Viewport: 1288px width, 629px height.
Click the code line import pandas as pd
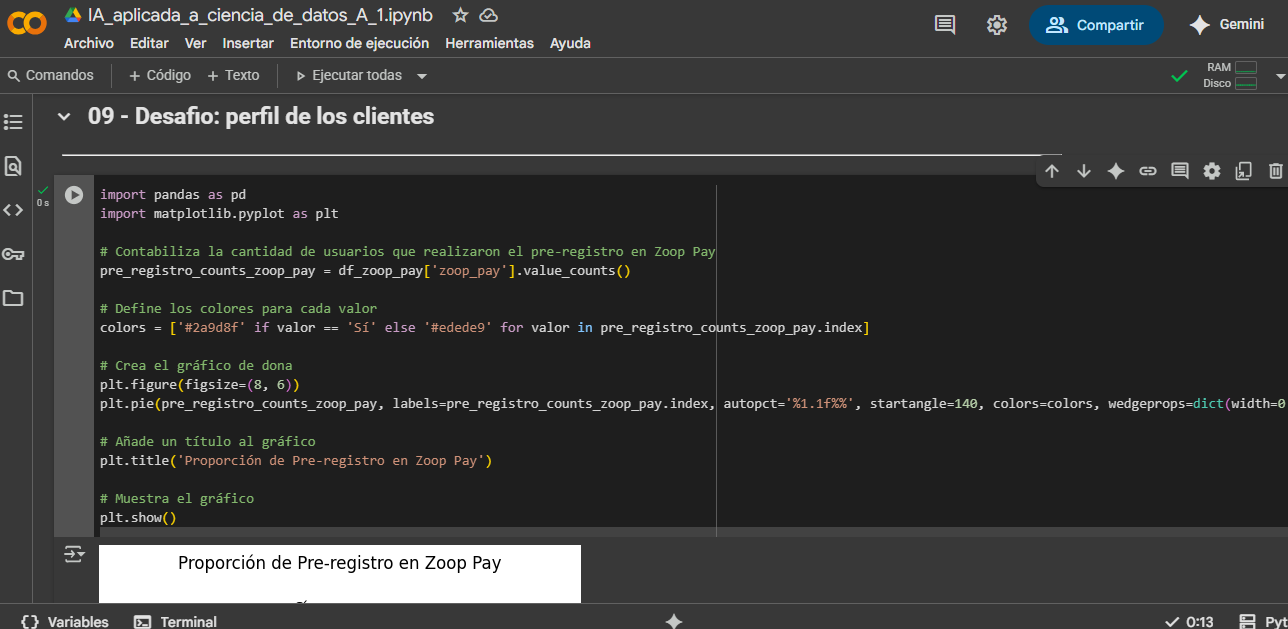point(173,195)
